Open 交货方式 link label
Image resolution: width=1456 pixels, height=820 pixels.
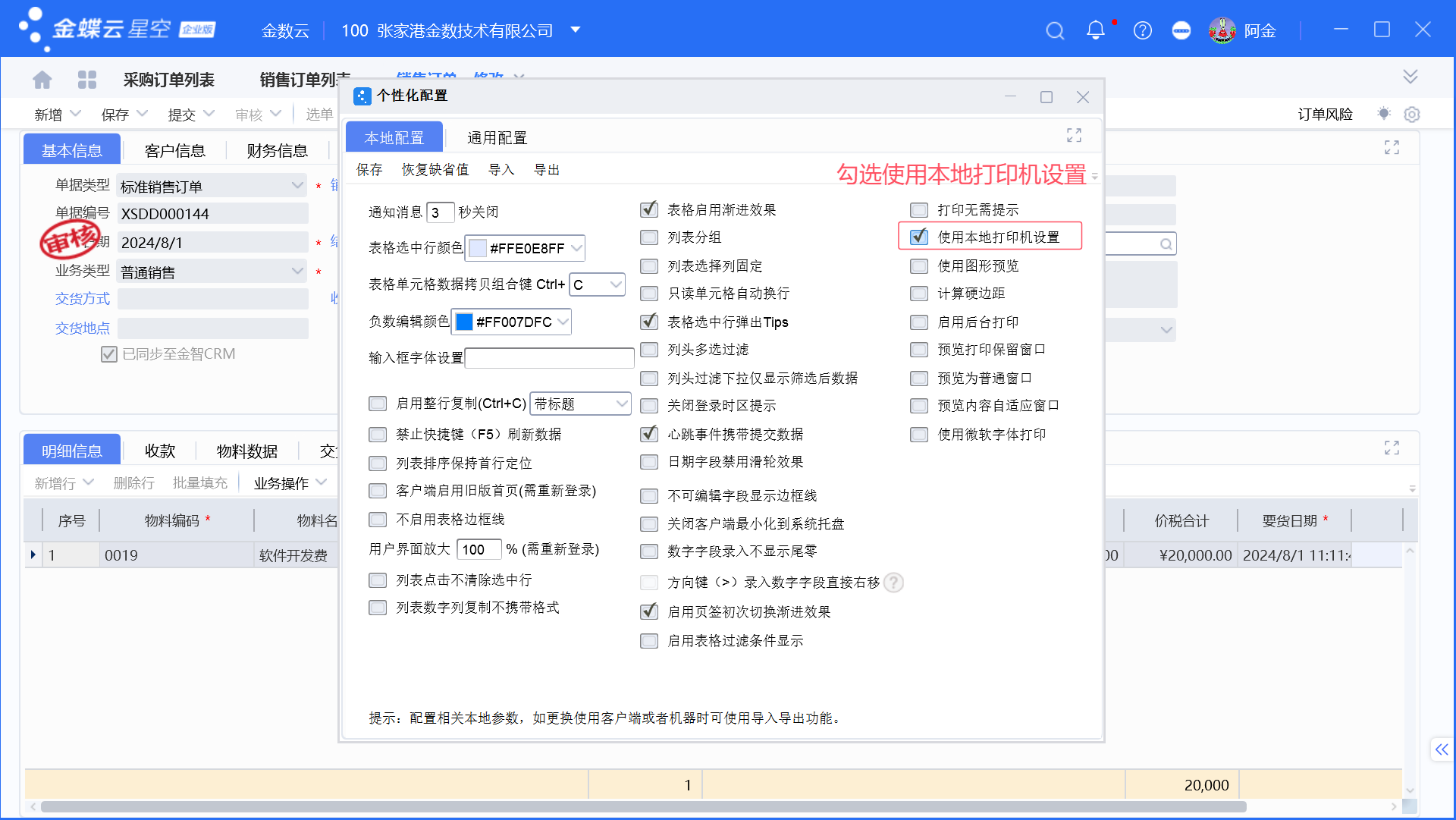tap(83, 299)
